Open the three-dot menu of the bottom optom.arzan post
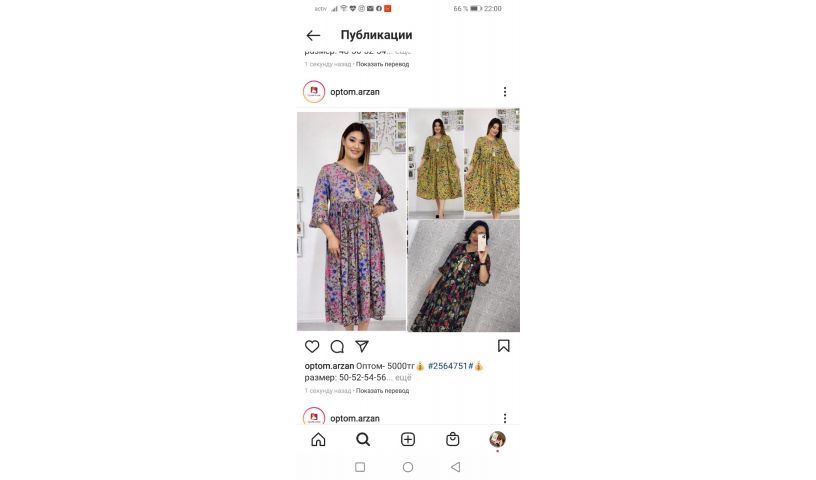Viewport: 816px width, 480px height. click(x=505, y=418)
